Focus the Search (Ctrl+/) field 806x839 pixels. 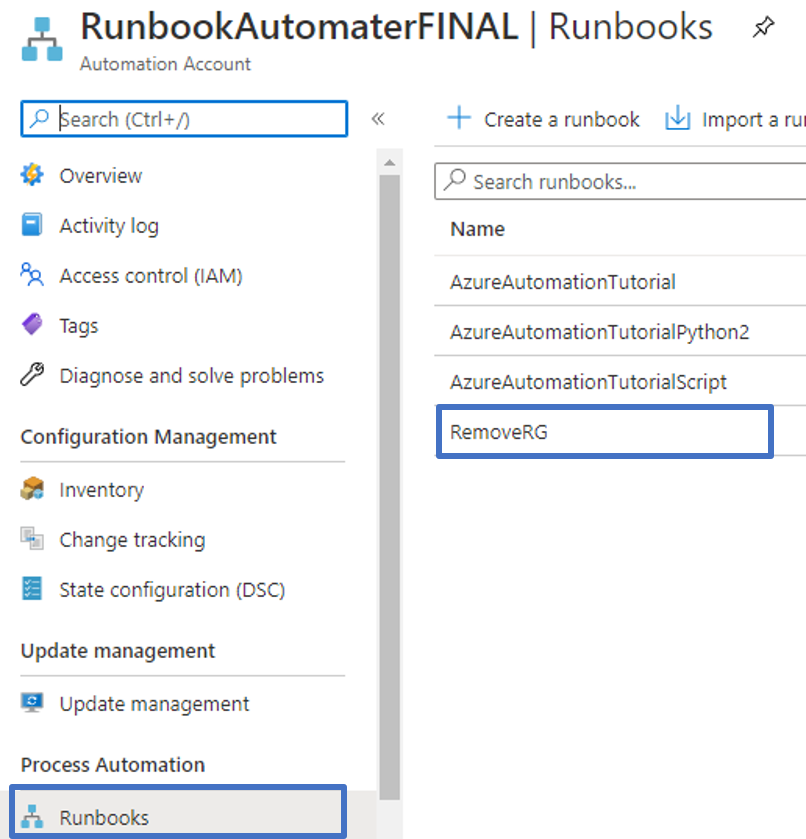click(184, 118)
